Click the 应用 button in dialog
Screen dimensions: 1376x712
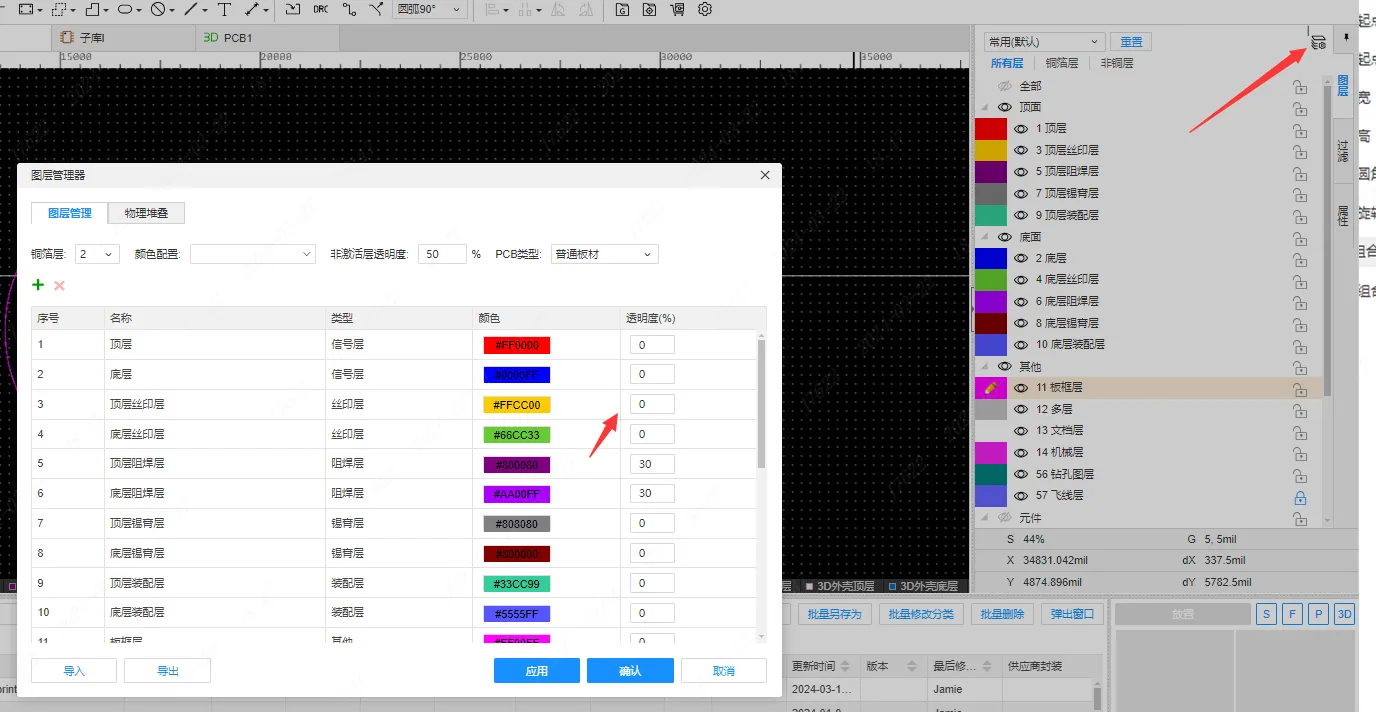click(x=536, y=671)
